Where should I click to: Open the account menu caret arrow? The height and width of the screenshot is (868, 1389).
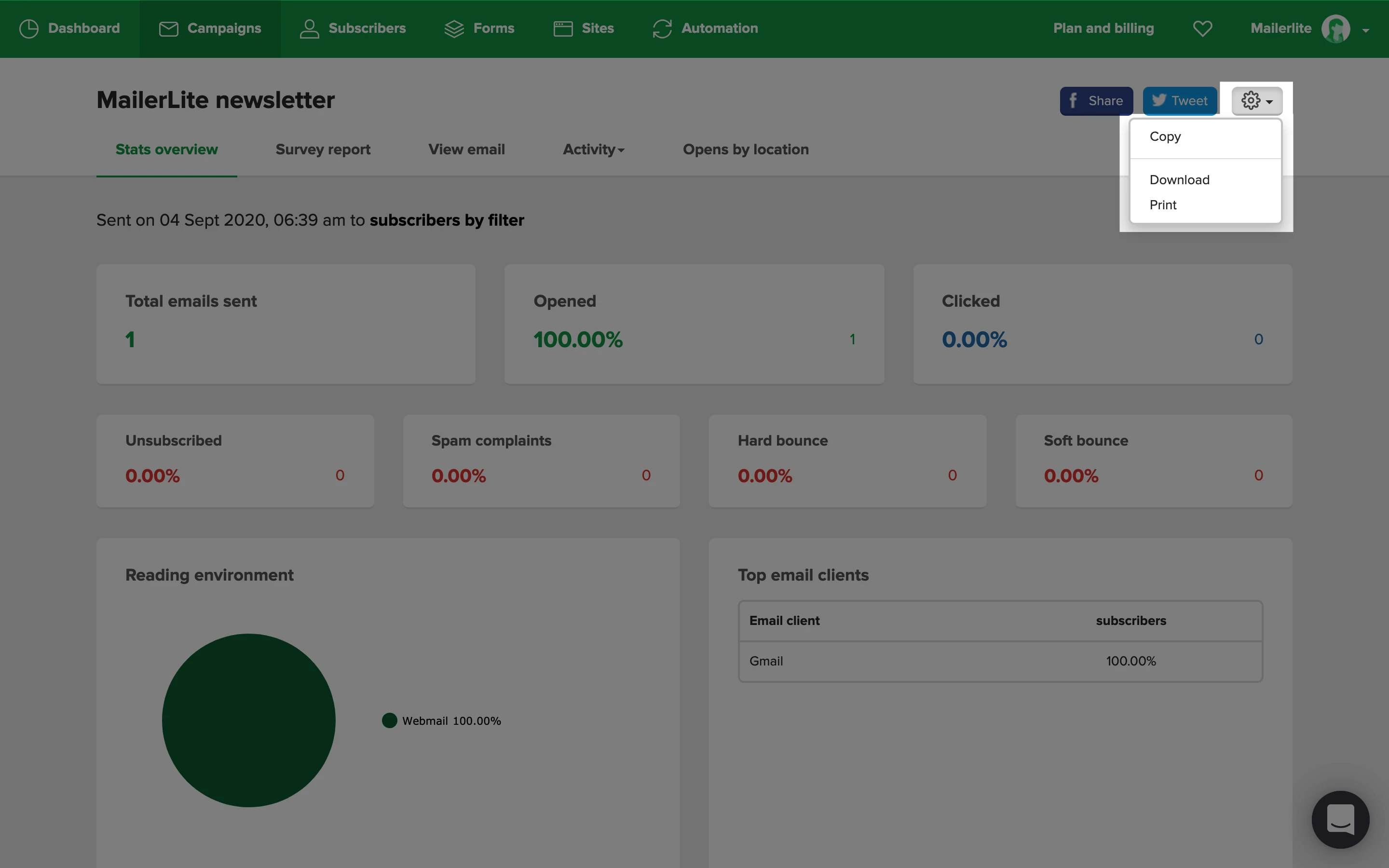click(1365, 30)
